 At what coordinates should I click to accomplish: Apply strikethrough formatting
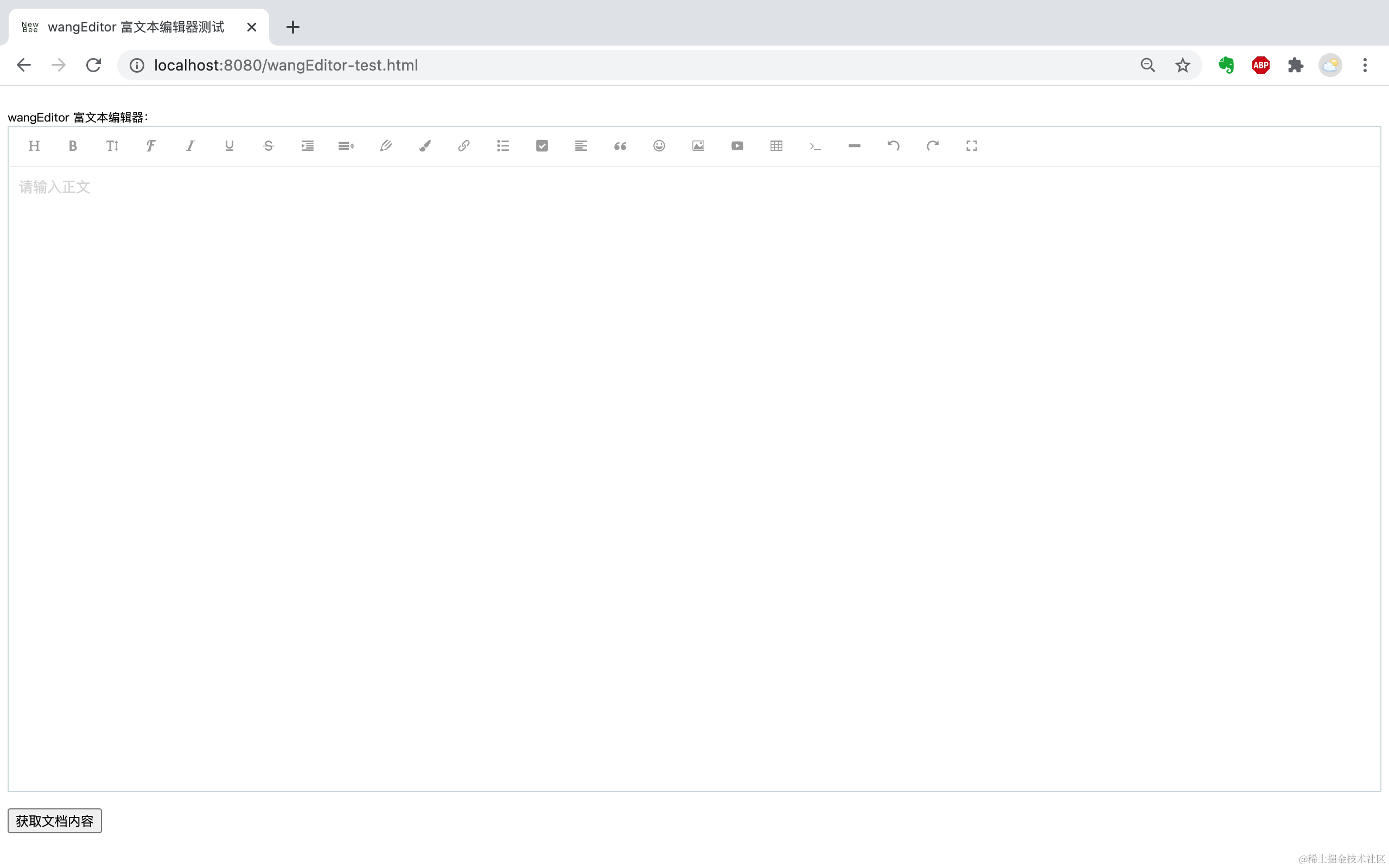tap(268, 145)
